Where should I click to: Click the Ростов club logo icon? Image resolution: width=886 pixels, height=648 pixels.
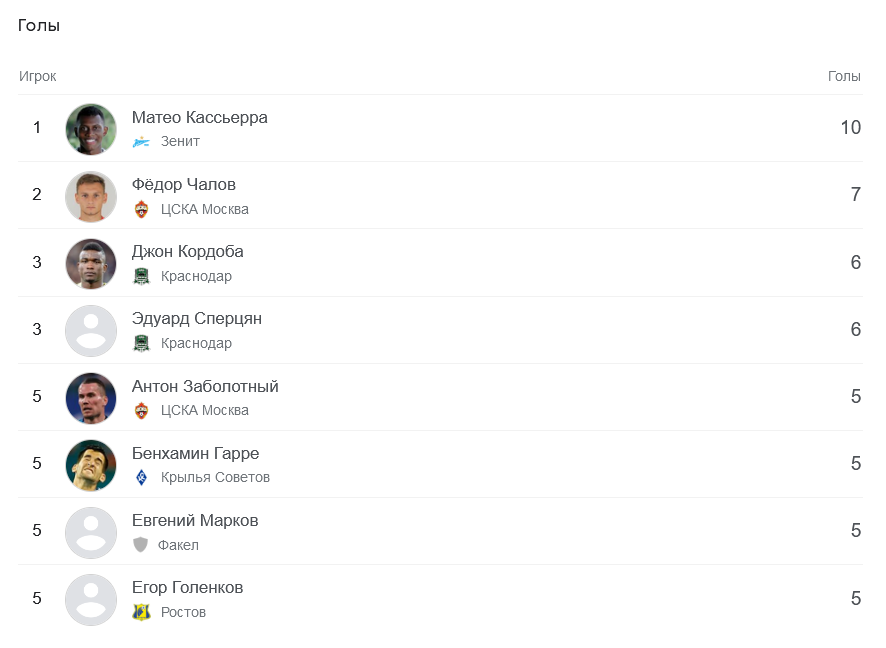click(x=141, y=612)
